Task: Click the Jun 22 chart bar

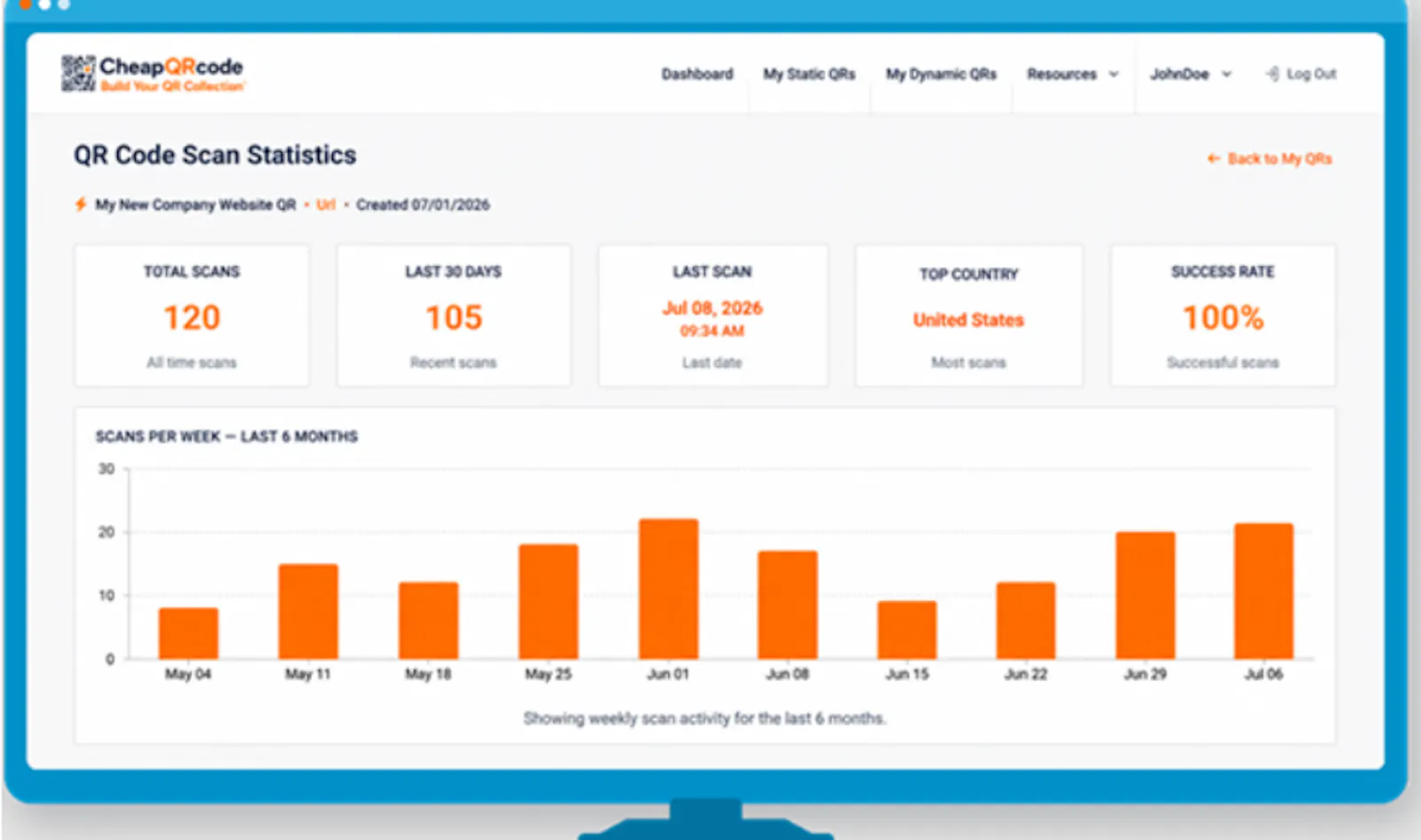Action: pyautogui.click(x=1026, y=620)
